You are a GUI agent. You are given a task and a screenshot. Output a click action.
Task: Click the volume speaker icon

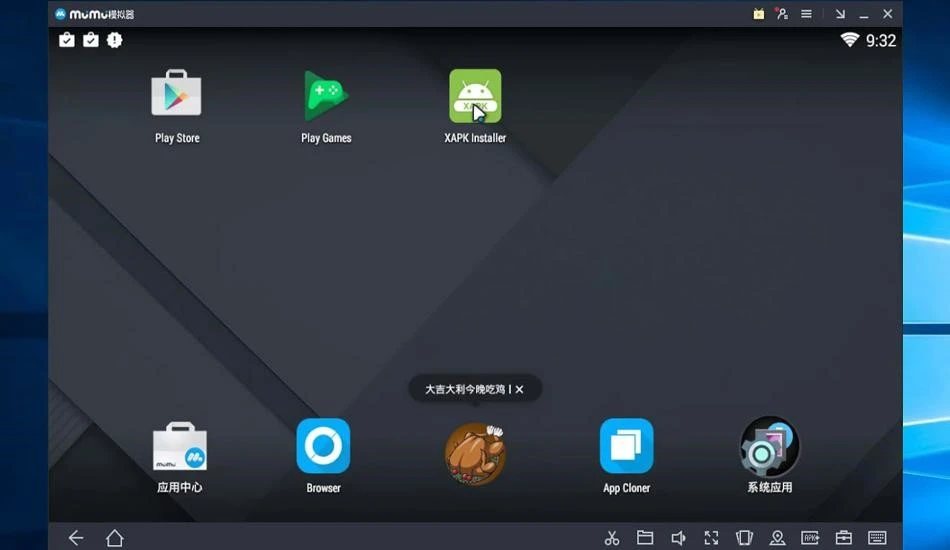[x=678, y=537]
